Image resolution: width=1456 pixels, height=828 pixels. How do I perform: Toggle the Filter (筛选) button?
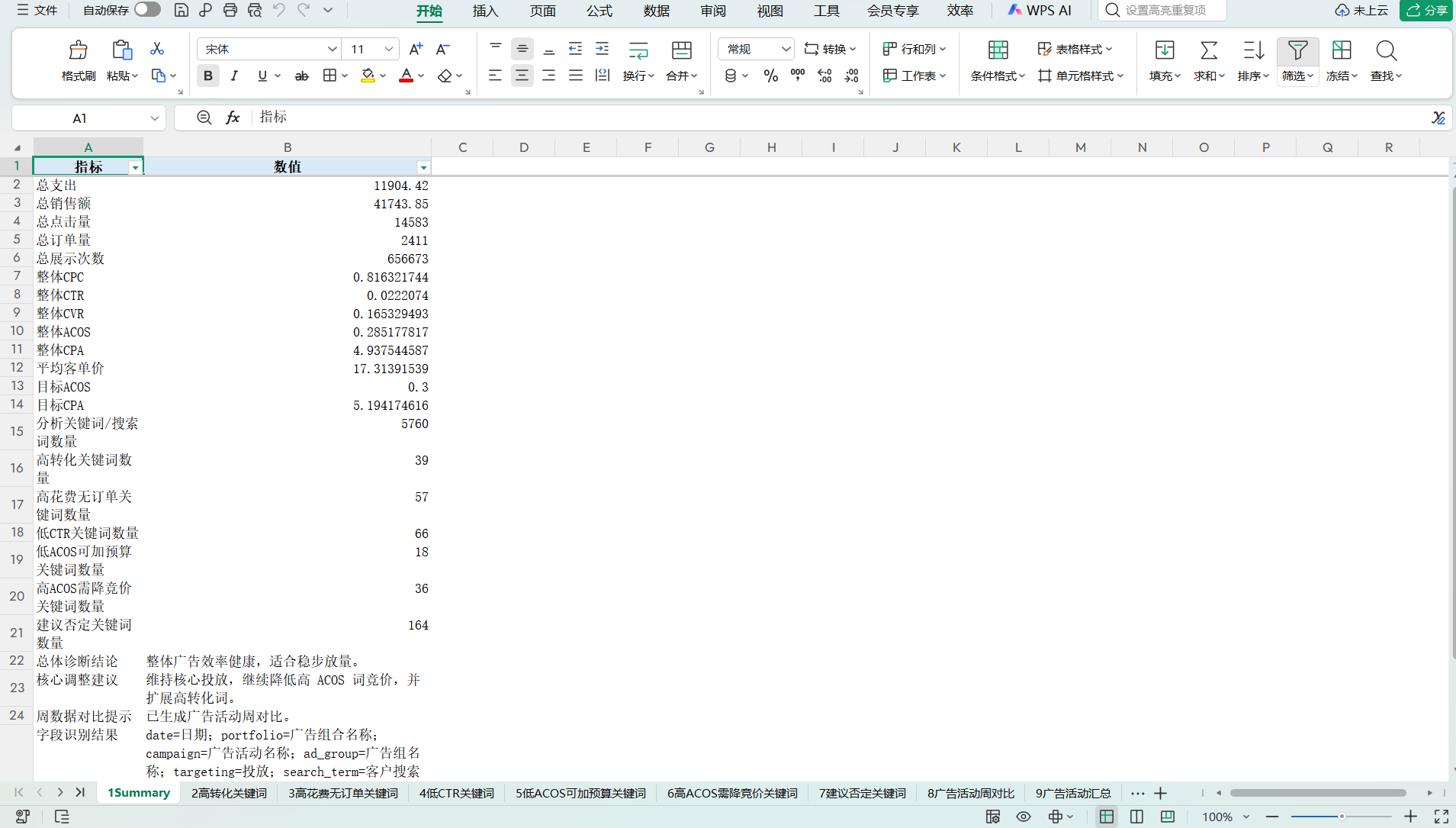click(x=1297, y=61)
